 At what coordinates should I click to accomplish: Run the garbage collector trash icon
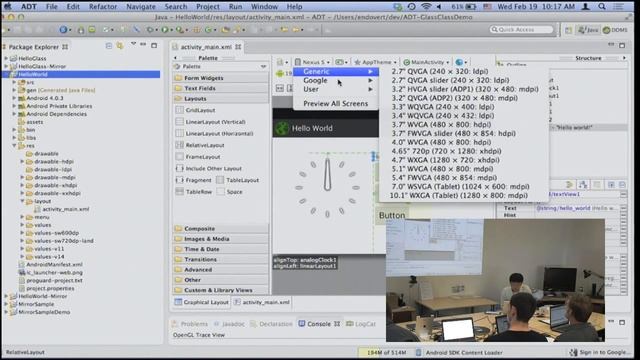tap(418, 352)
